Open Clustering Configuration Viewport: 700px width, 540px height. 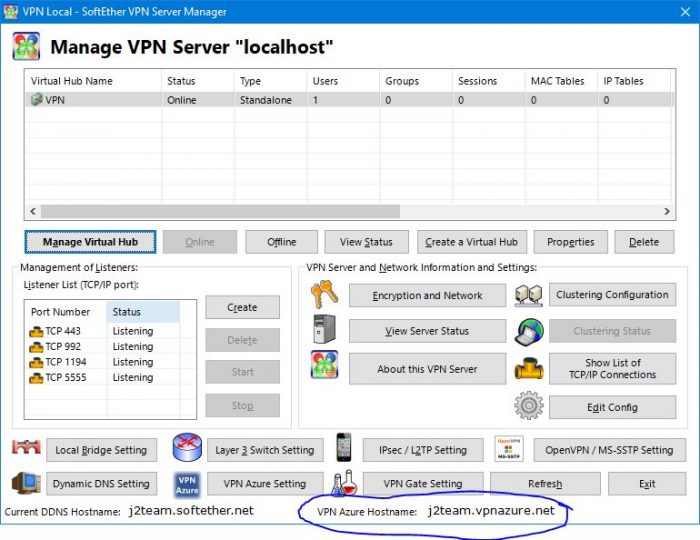pyautogui.click(x=612, y=295)
